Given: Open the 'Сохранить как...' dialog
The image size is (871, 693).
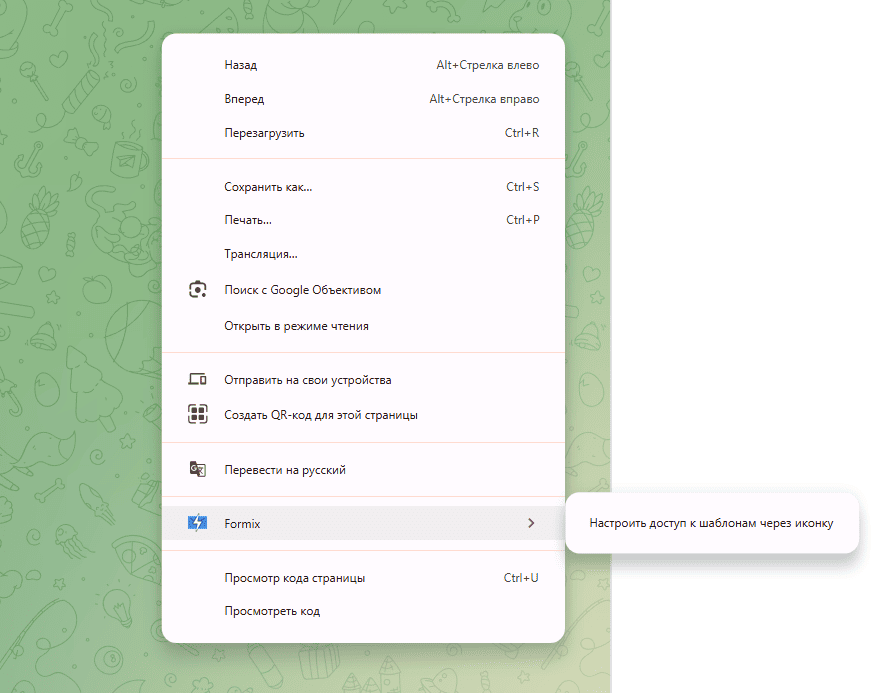Looking at the screenshot, I should [269, 187].
